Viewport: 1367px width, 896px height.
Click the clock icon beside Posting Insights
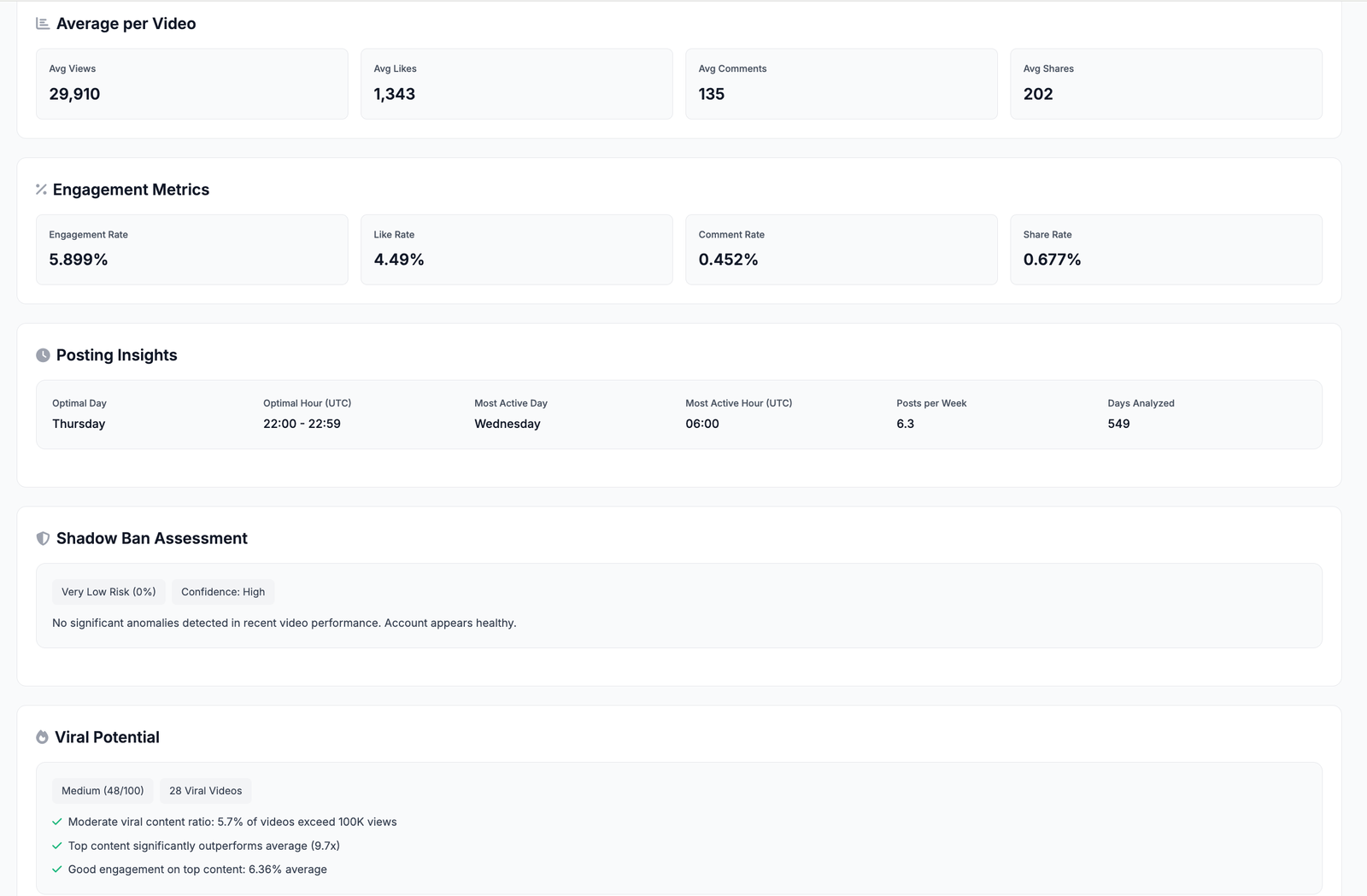(43, 355)
